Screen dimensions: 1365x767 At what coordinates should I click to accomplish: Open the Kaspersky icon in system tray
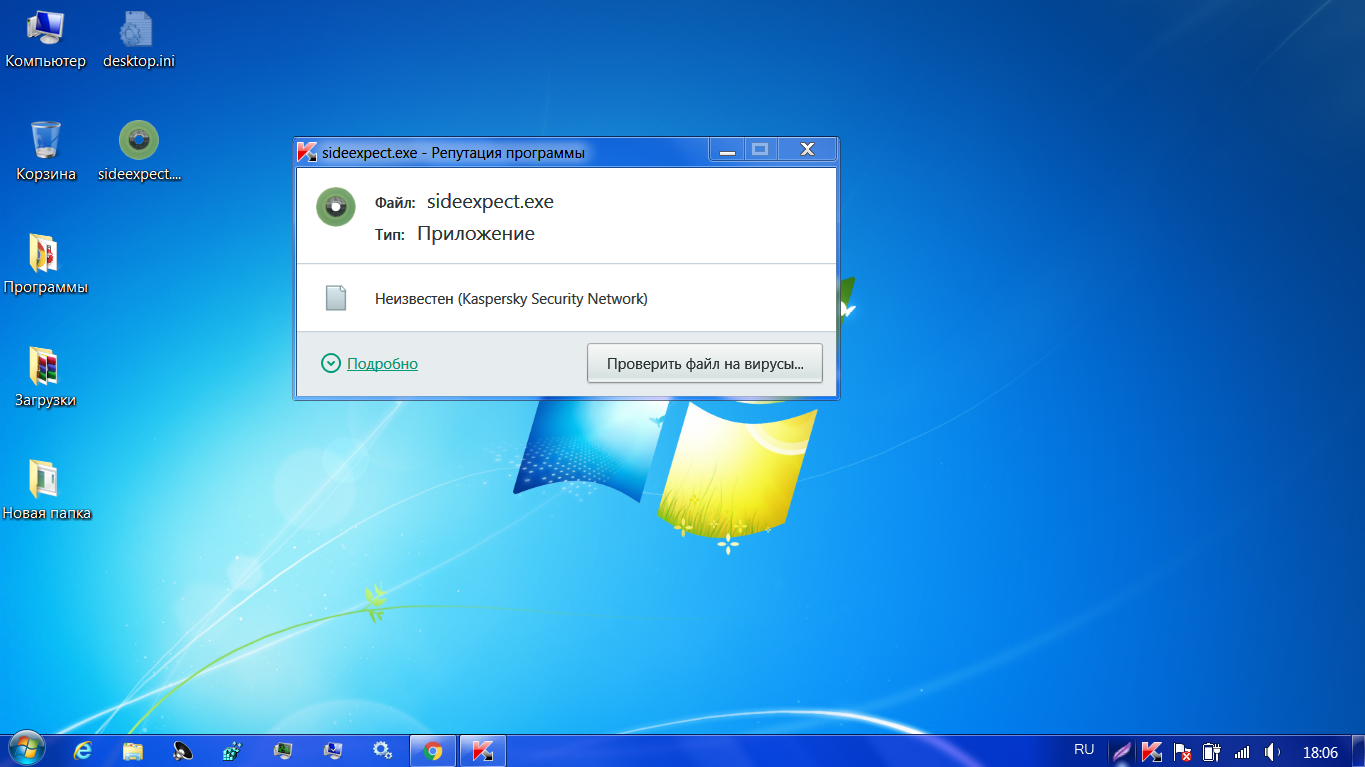tap(1151, 752)
